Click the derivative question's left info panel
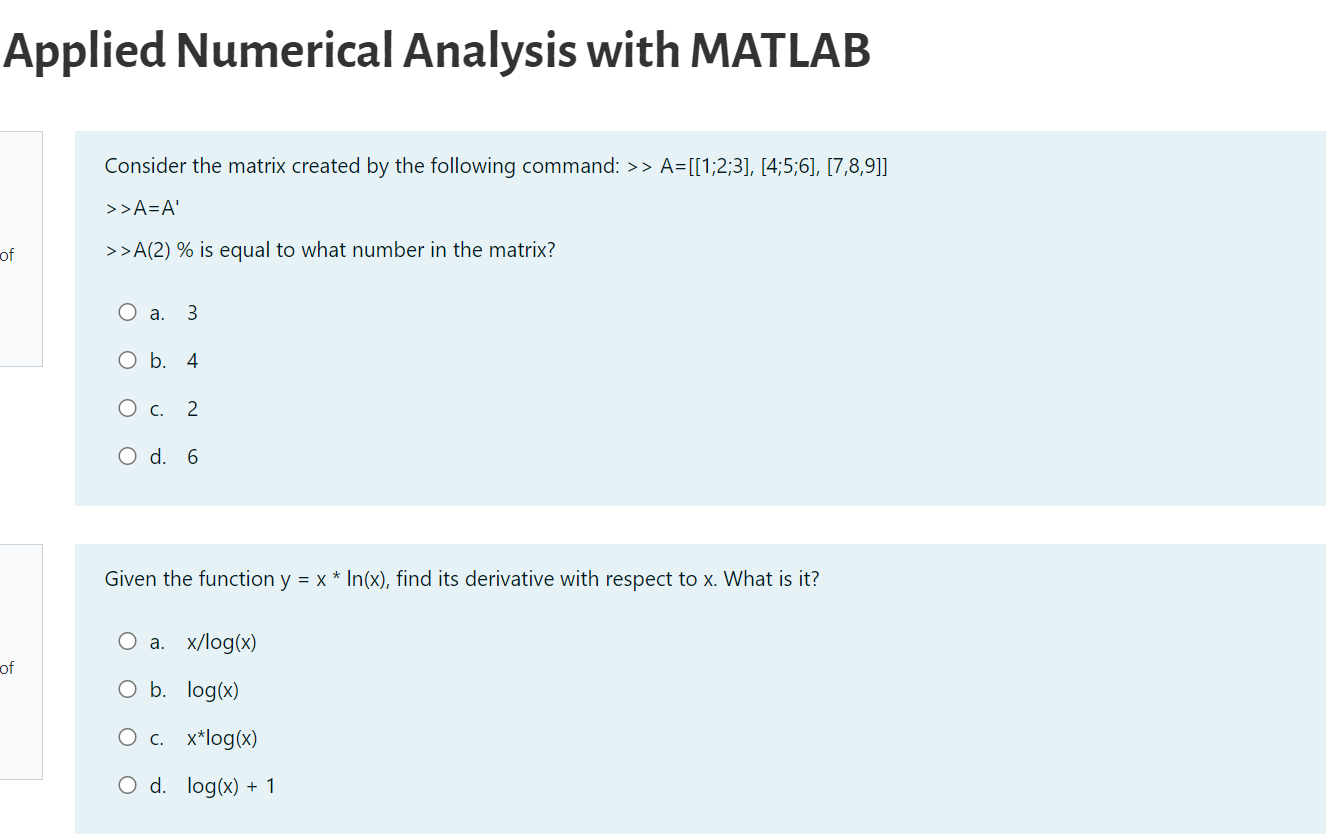Viewport: 1326px width, 834px height. (x=21, y=662)
